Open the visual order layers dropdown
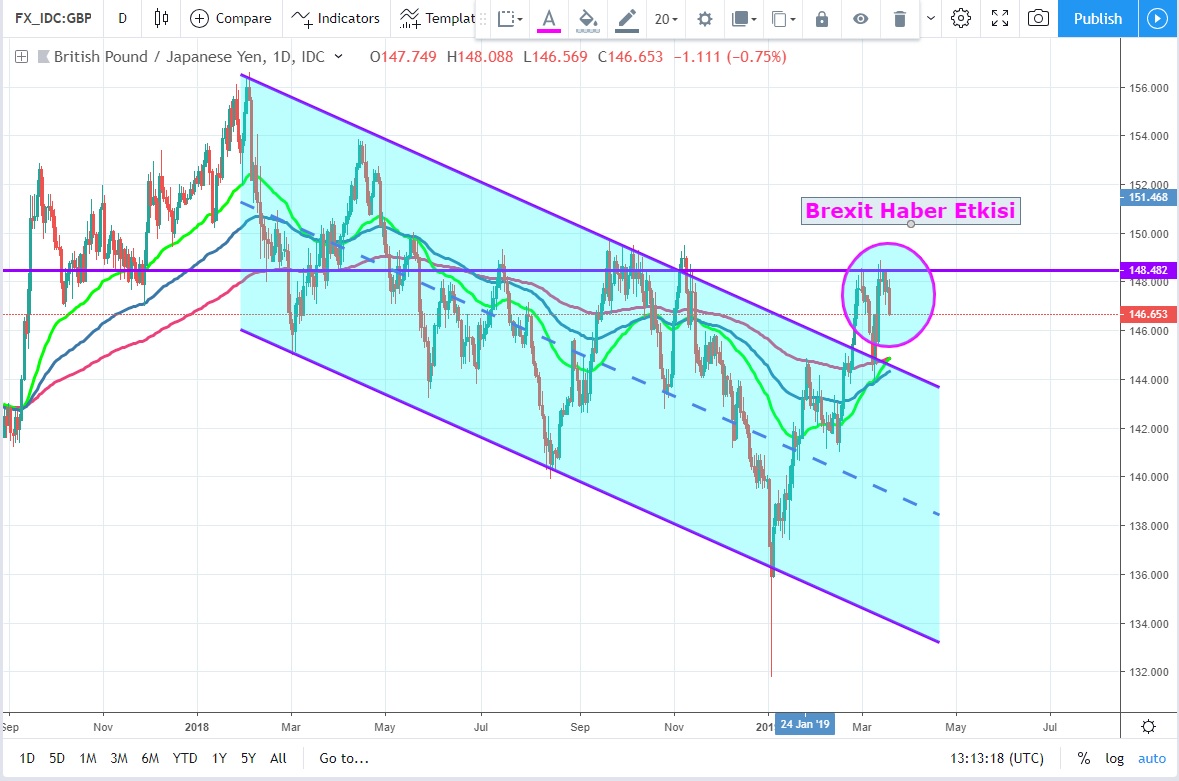This screenshot has width=1179, height=781. tap(744, 19)
